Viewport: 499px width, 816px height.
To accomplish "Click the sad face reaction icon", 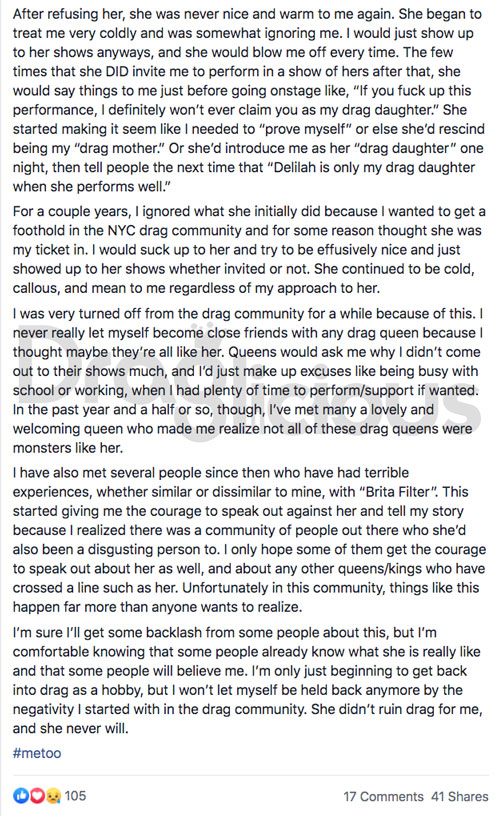I will (53, 796).
